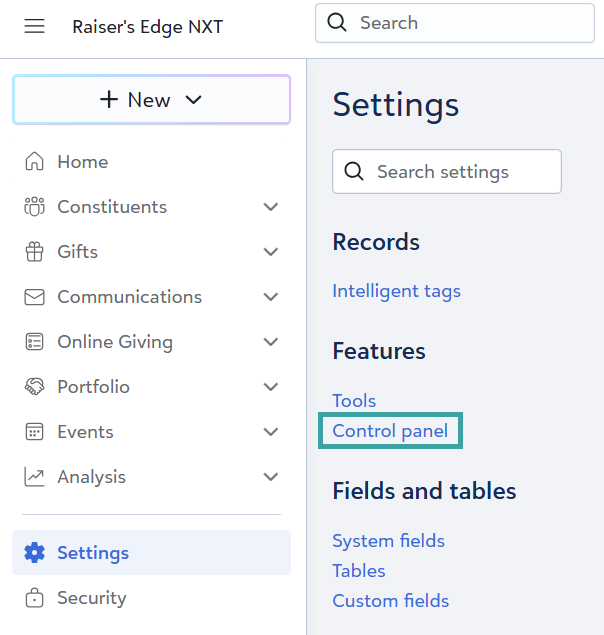
Task: Open the Intelligent tags link
Action: pos(396,291)
